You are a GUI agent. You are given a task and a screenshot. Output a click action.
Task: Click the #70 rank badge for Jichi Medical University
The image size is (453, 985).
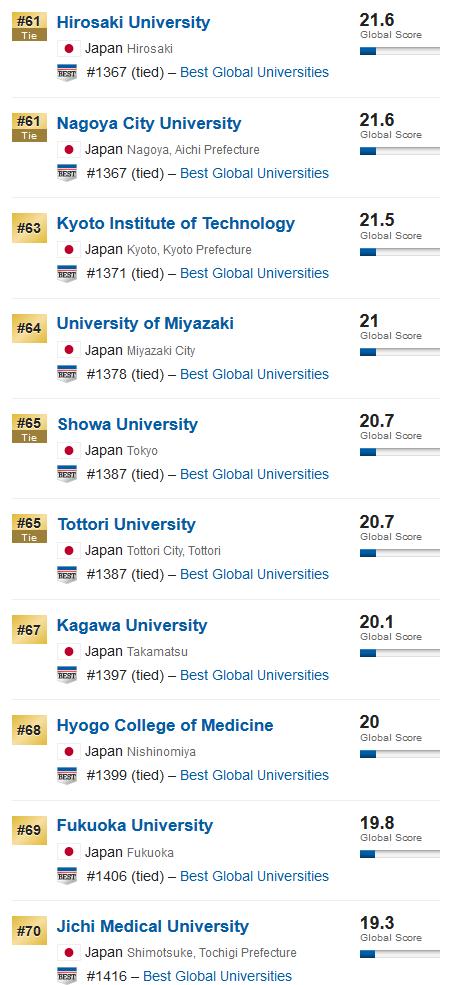coord(29,931)
